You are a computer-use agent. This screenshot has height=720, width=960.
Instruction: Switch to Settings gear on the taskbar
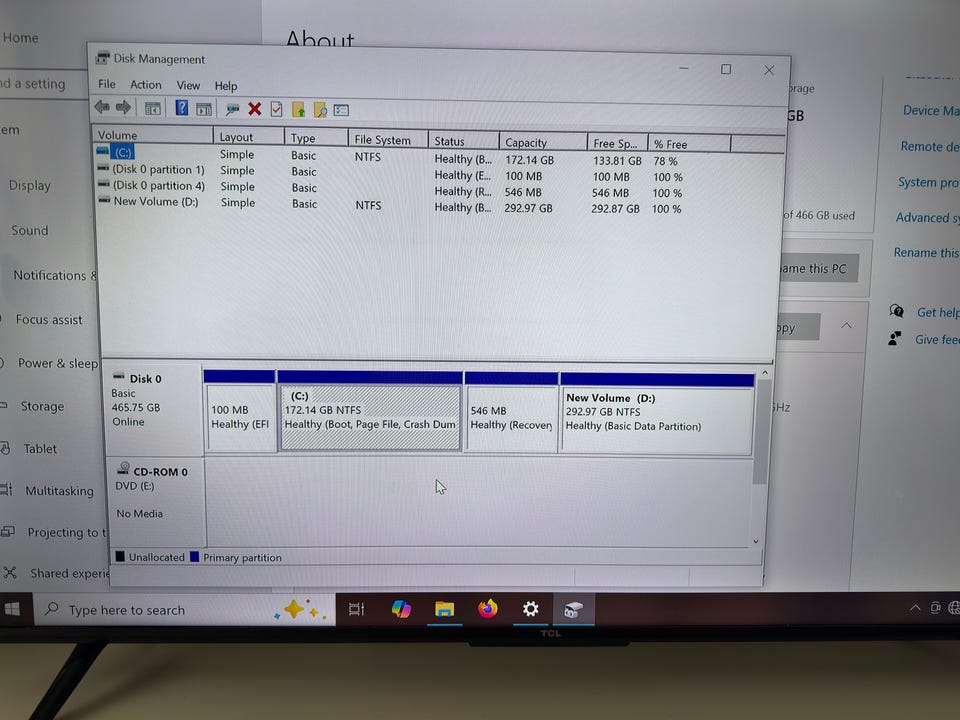tap(530, 609)
